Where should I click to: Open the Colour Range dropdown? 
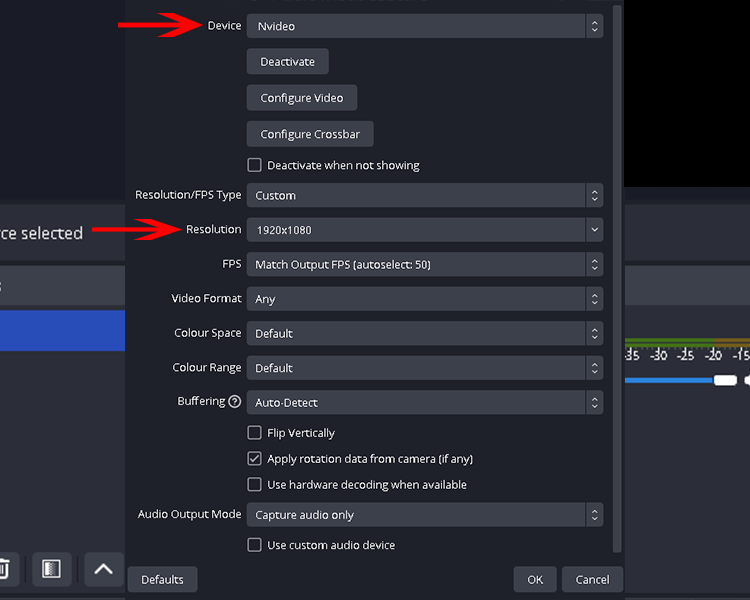pos(425,368)
